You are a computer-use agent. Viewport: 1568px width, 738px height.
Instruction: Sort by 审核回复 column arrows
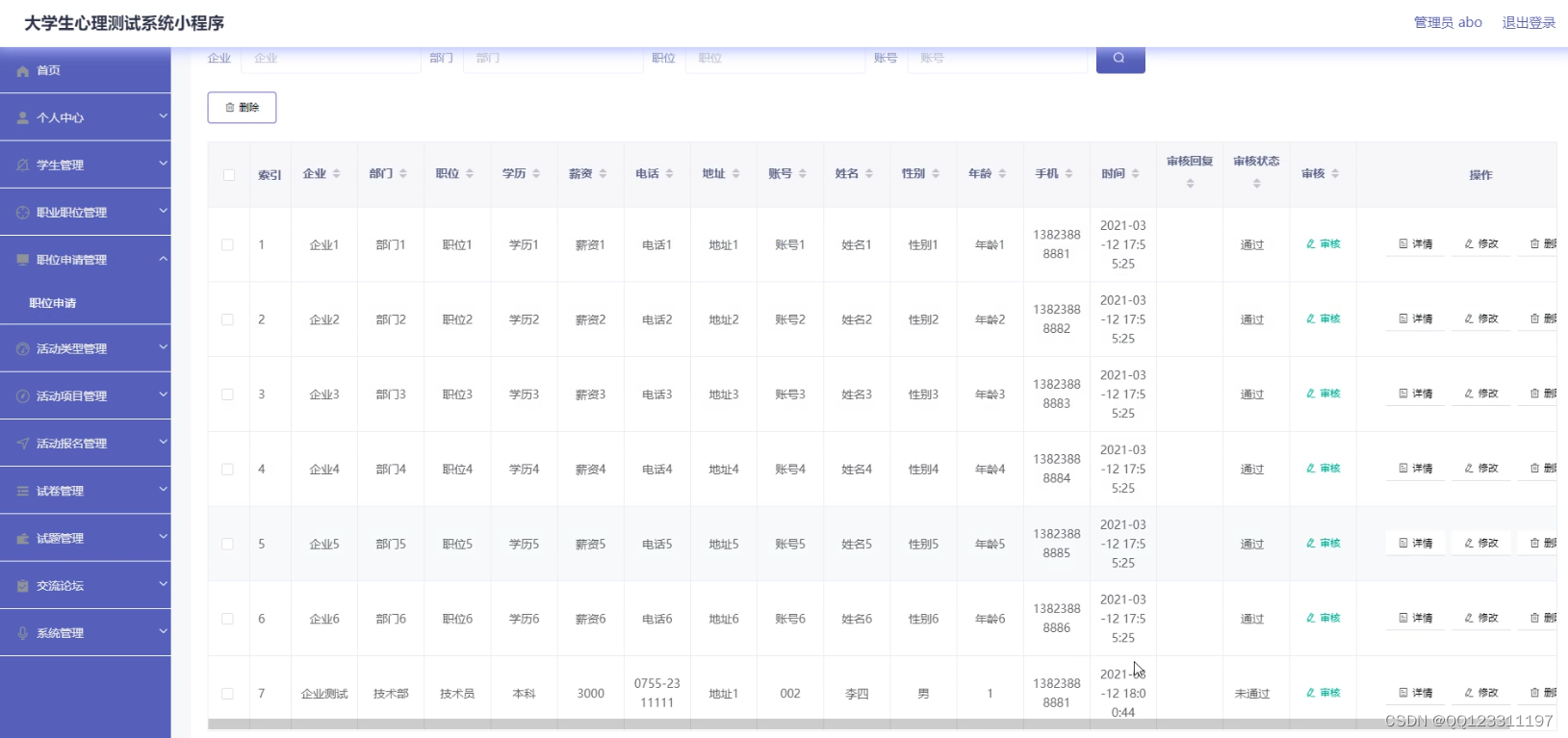[x=1191, y=184]
